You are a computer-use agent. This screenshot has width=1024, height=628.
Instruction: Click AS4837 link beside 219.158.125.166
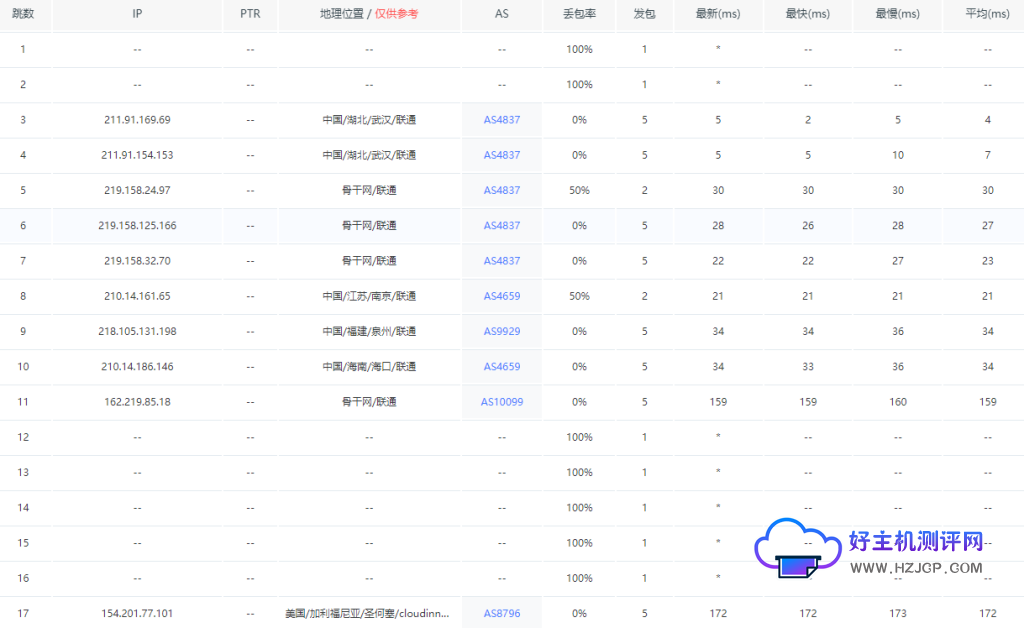coord(502,226)
